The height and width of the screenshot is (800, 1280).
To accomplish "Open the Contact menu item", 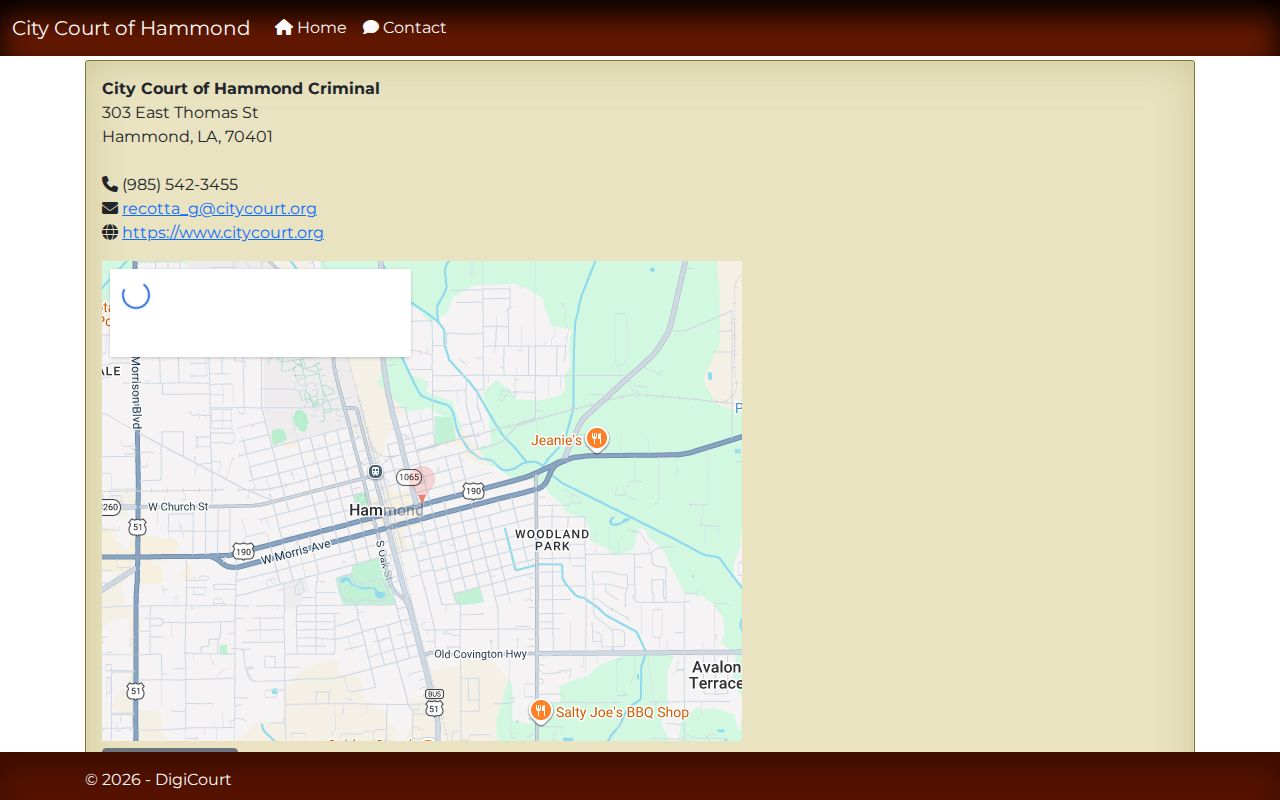I will point(405,28).
